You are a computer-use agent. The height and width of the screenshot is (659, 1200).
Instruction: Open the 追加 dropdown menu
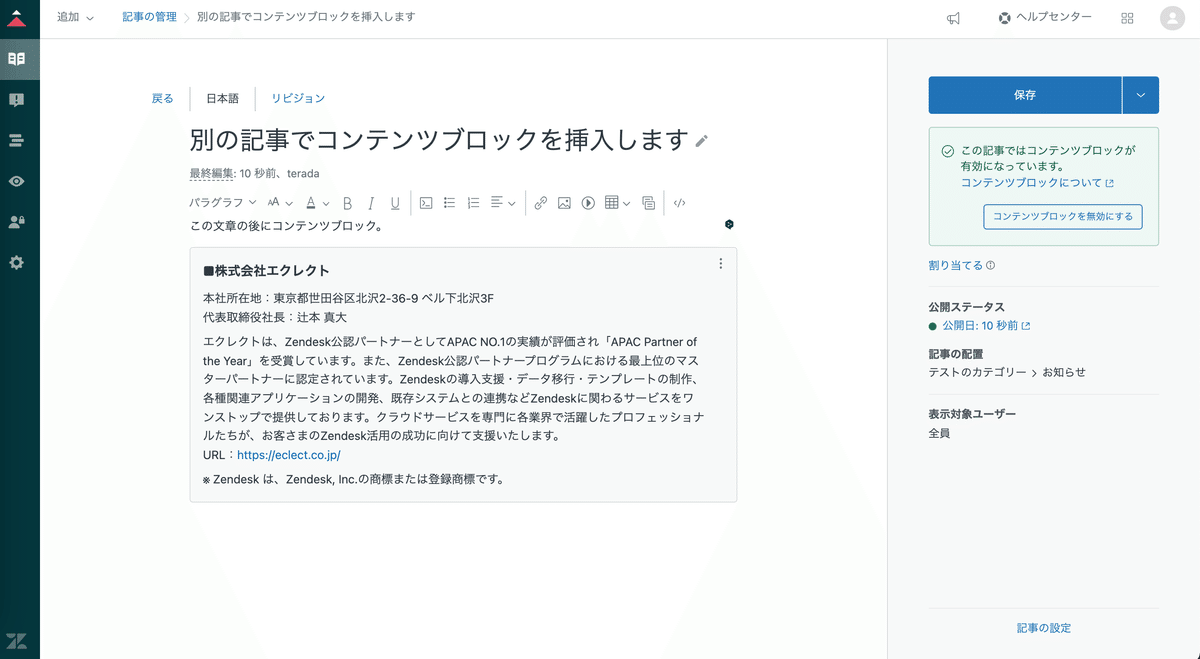coord(76,17)
